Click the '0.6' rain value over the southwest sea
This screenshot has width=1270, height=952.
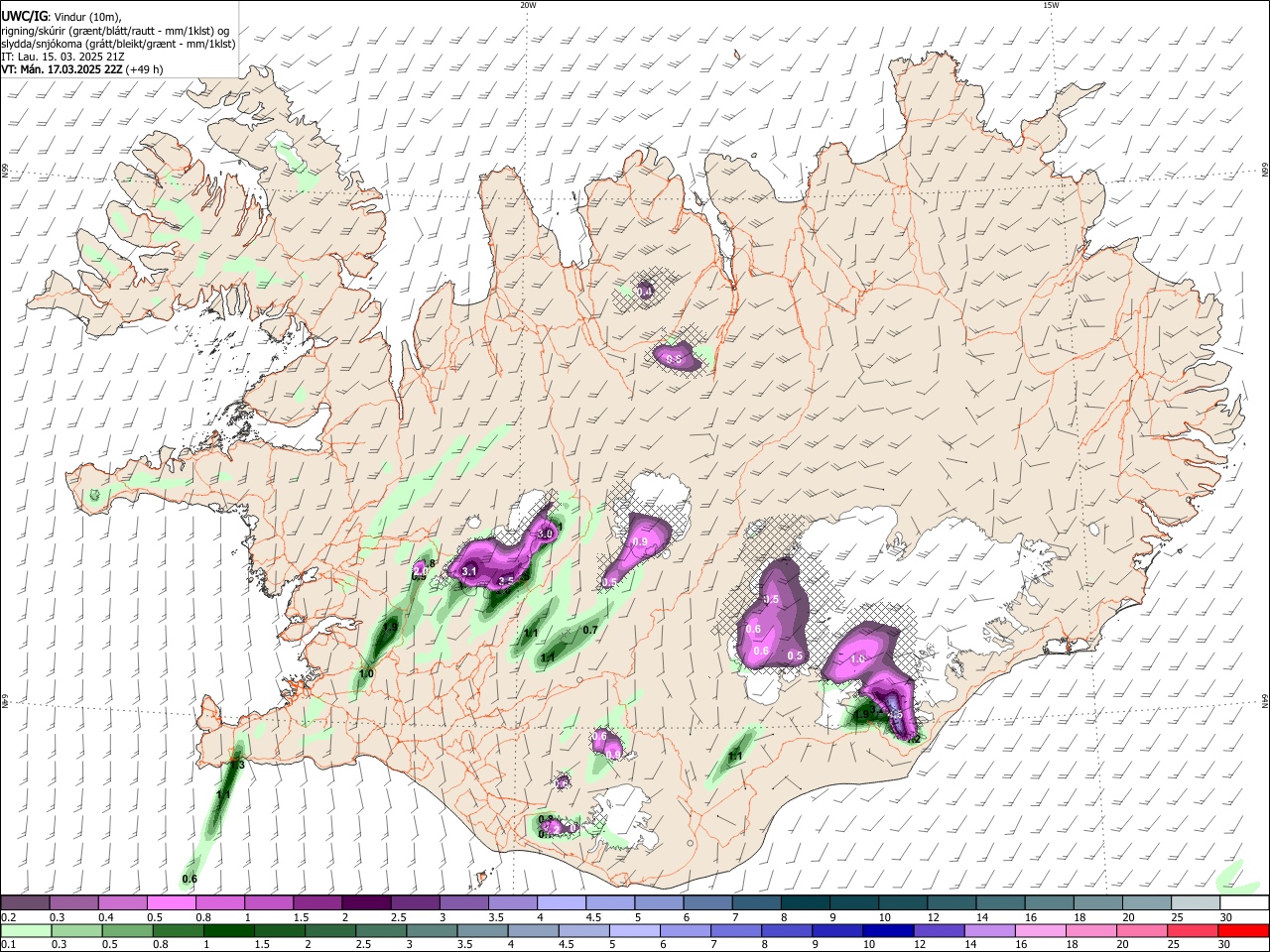pos(190,880)
